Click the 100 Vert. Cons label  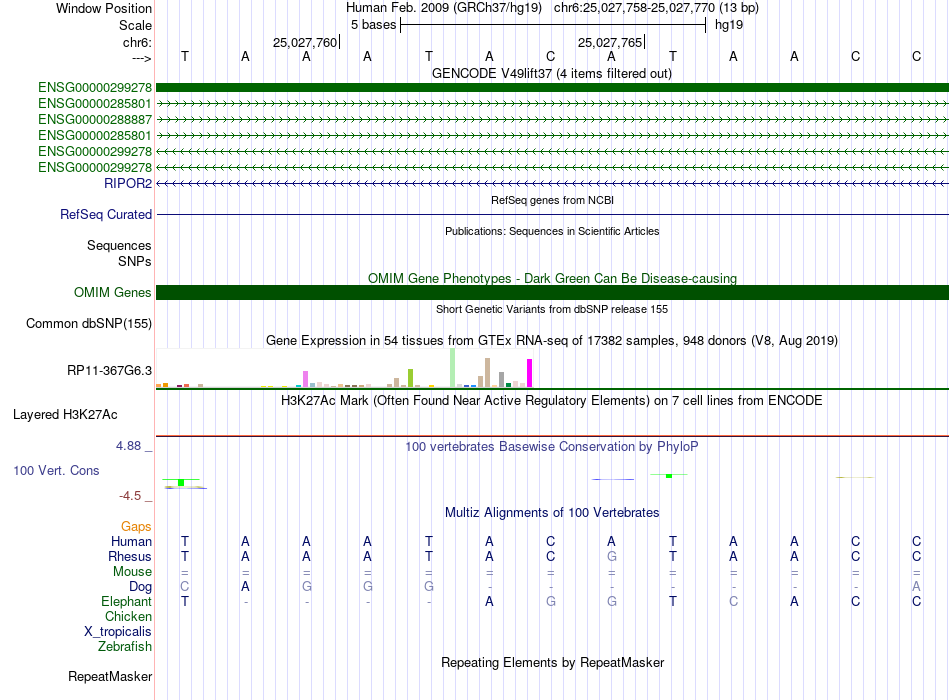(x=56, y=470)
